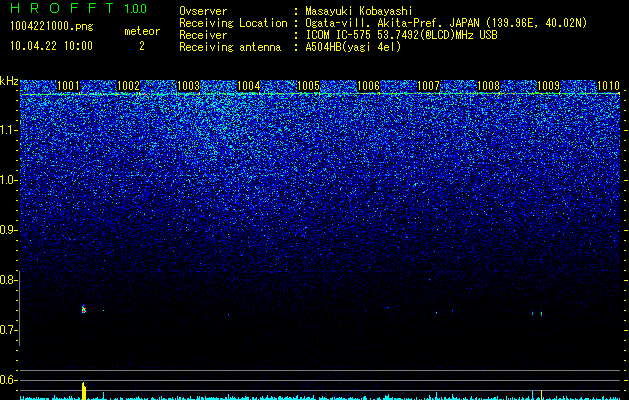Click the 1004 minute marker label
Screen dimensions: 629x400
pyautogui.click(x=249, y=86)
